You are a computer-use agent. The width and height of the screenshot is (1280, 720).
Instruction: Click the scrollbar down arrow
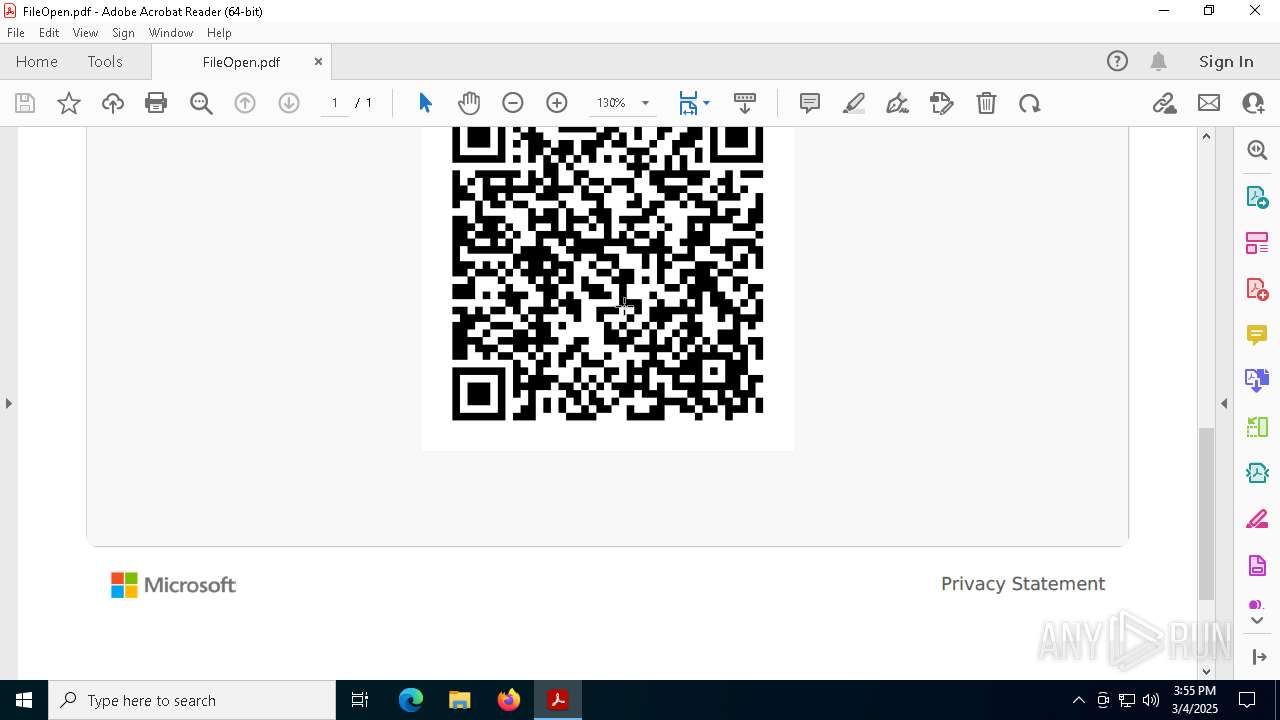1206,671
